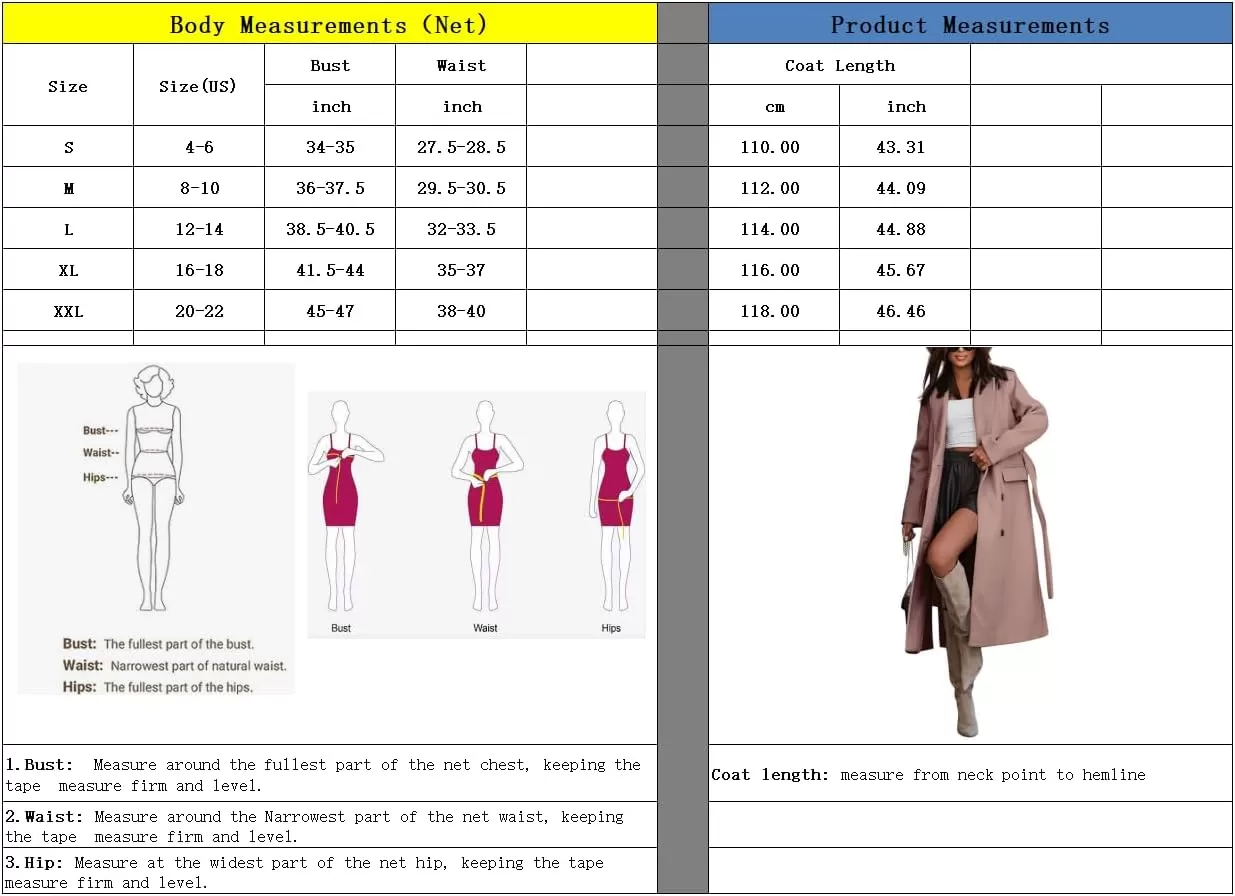The image size is (1235, 896).
Task: Select coat length 118.00 cm
Action: coord(774,311)
